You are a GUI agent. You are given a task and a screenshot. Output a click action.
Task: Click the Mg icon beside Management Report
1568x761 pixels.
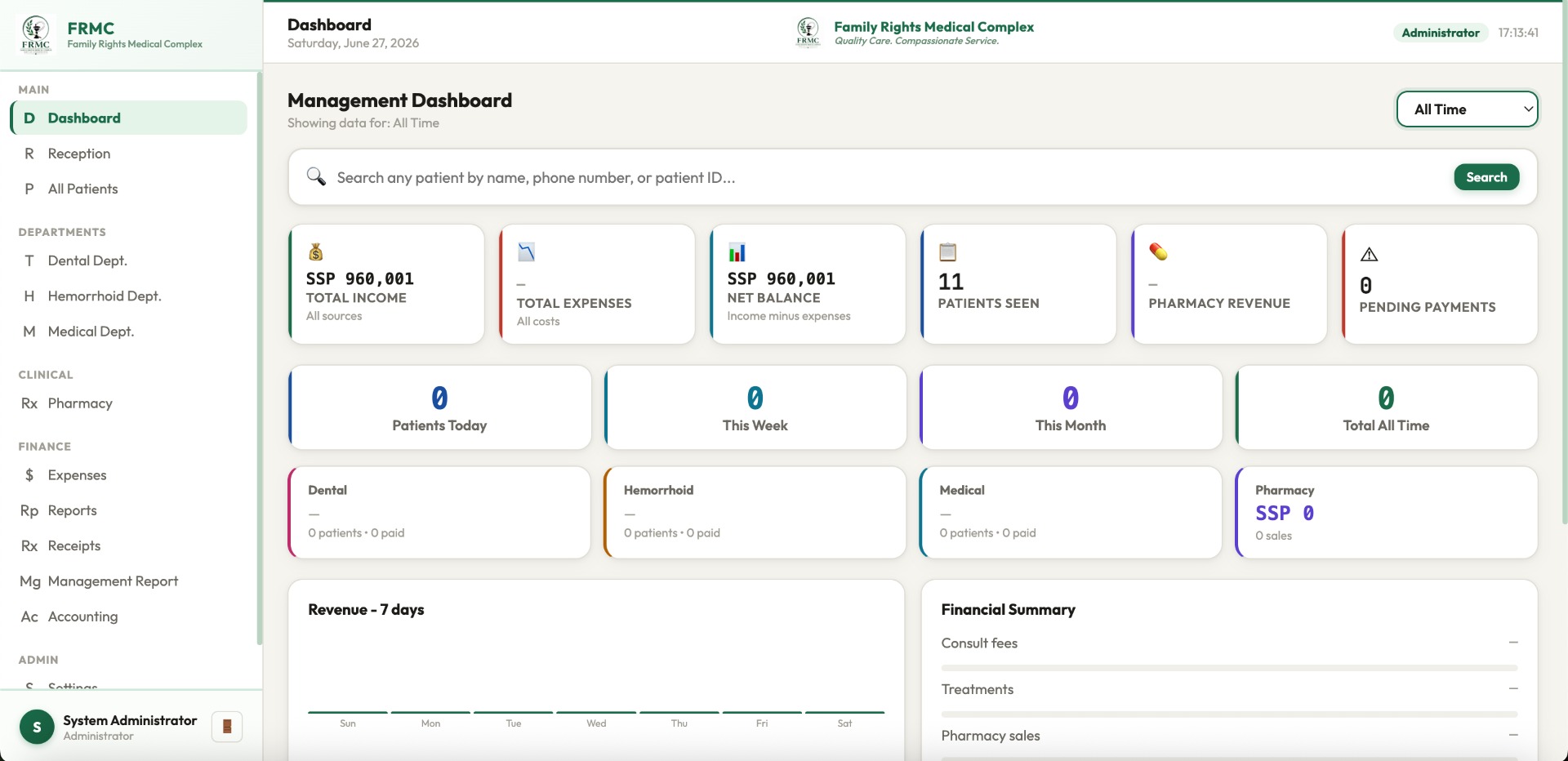30,581
